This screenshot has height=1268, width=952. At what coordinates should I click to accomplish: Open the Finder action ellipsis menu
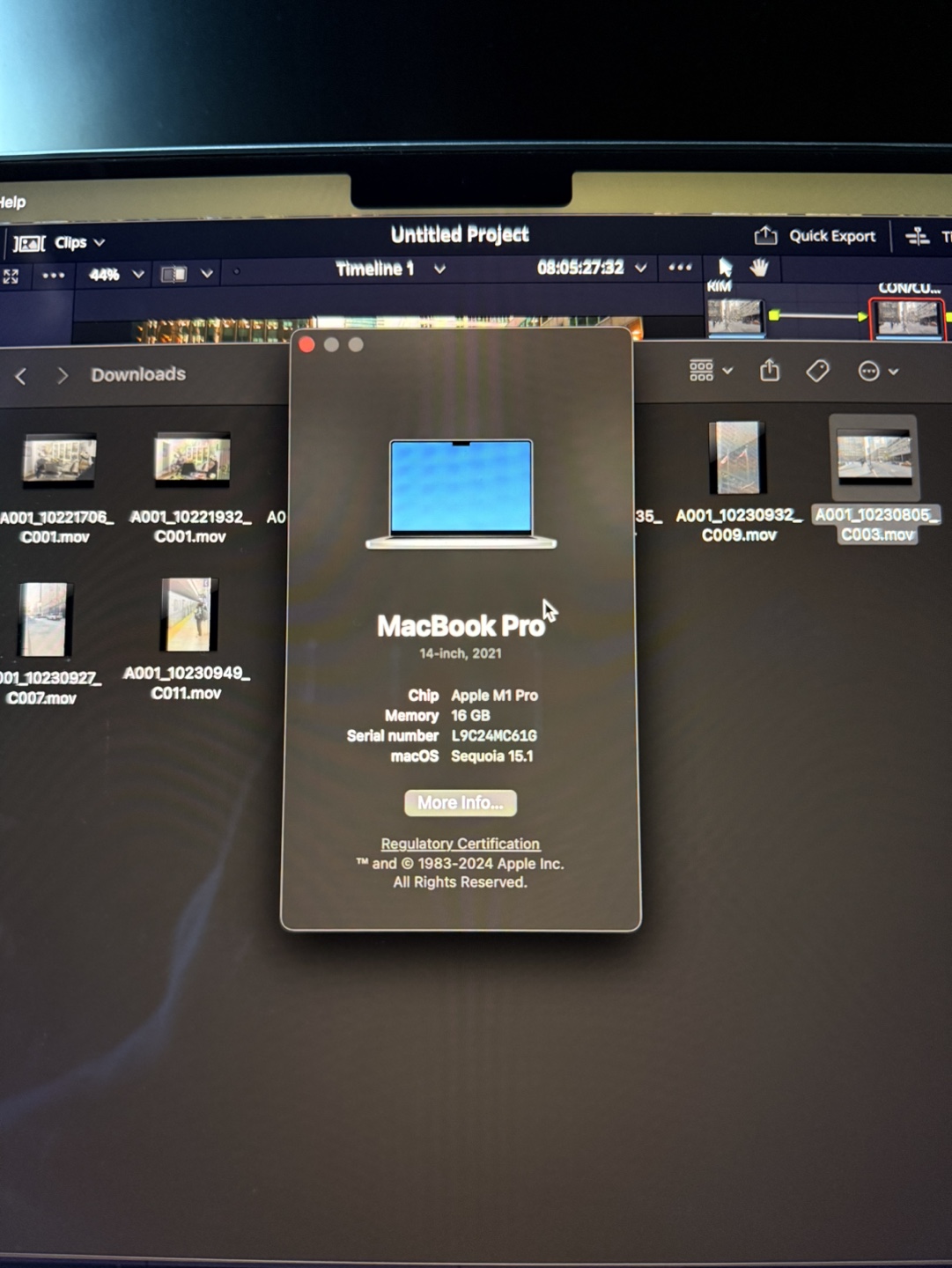(877, 372)
